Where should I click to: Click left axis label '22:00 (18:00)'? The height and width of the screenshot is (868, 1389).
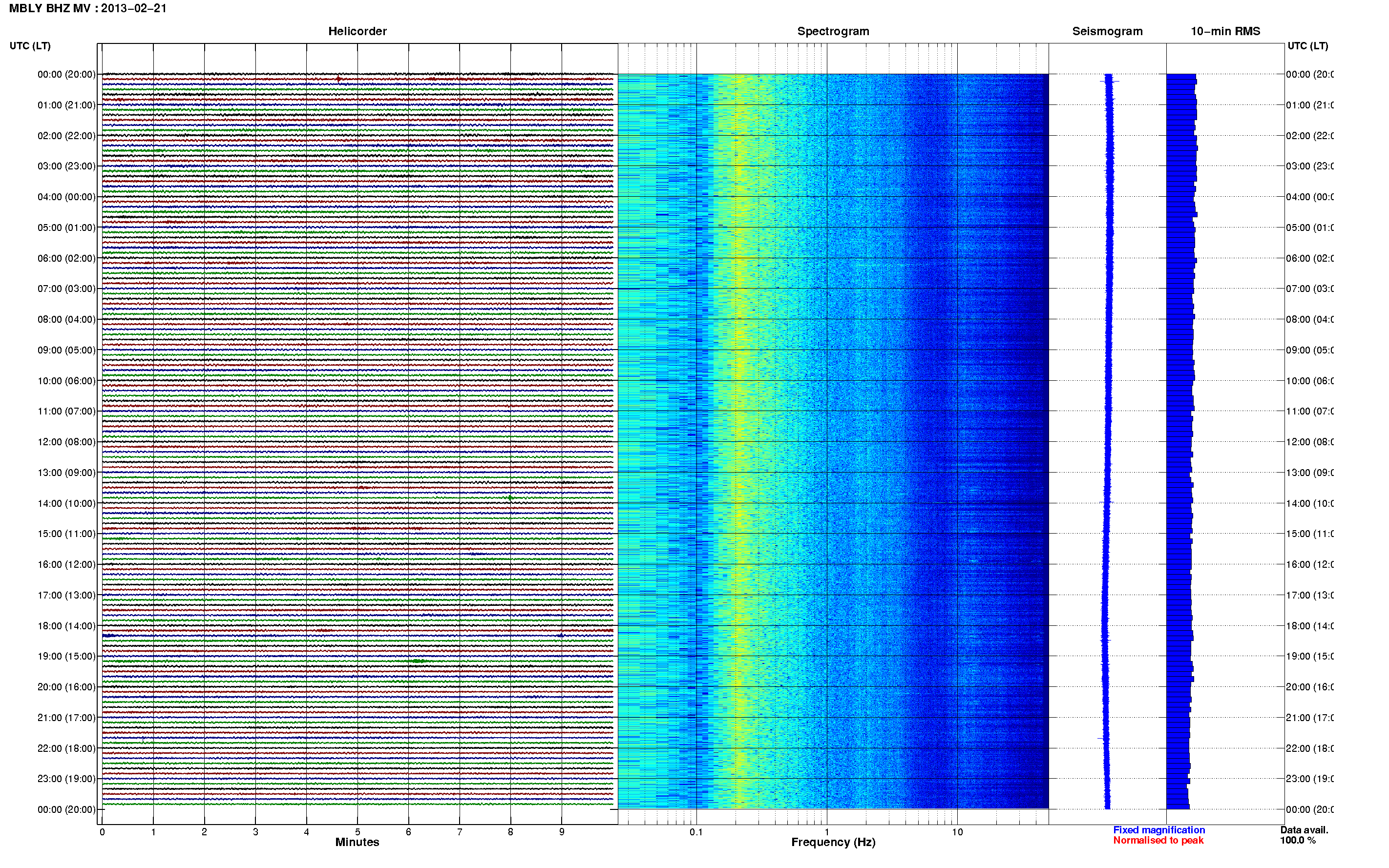(66, 748)
